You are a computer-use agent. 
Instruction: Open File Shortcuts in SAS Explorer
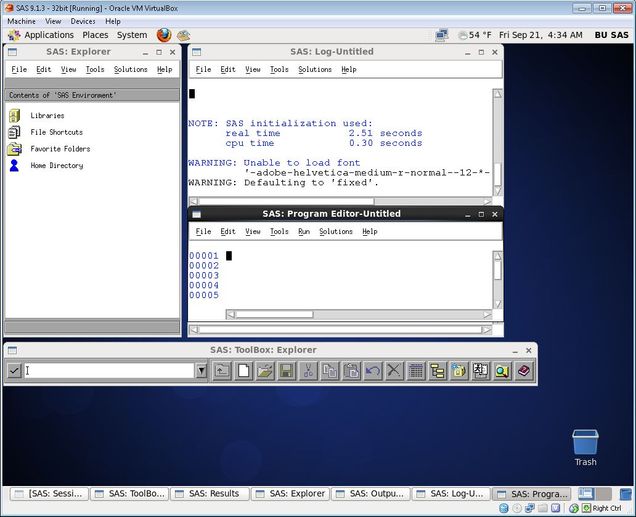click(56, 132)
